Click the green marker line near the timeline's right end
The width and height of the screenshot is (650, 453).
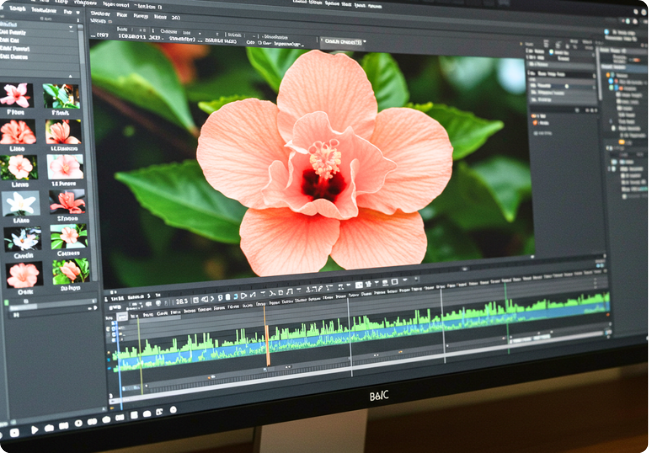507,319
